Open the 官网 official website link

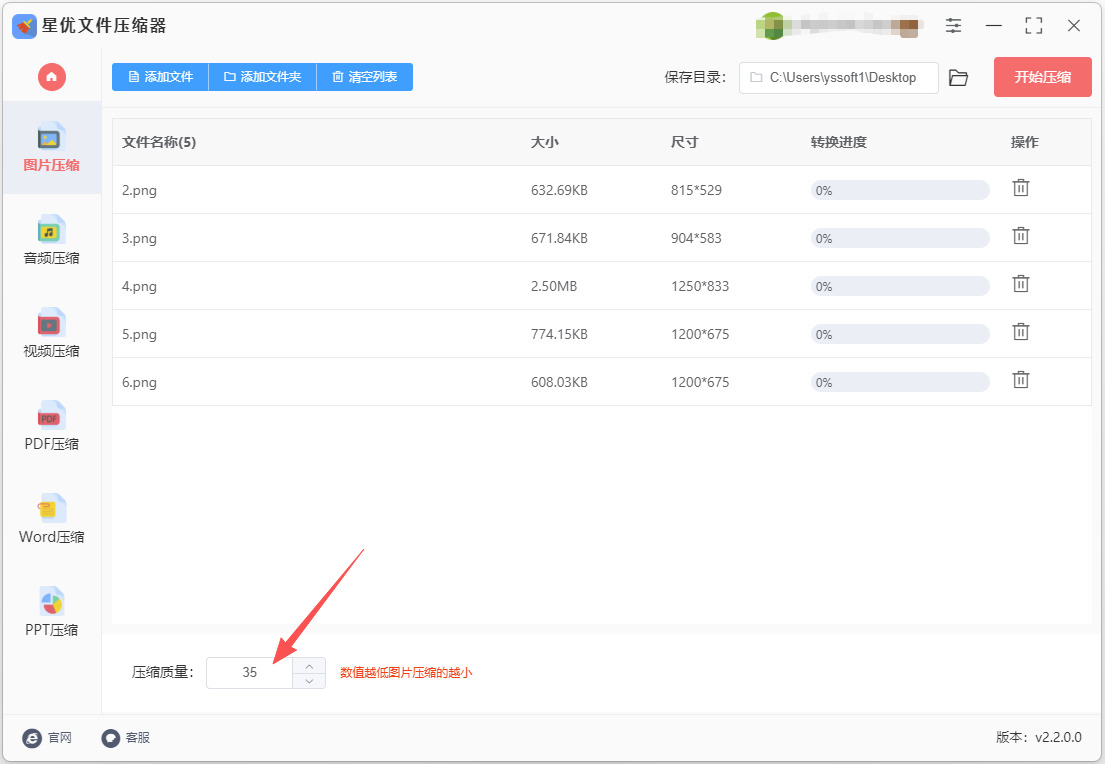tap(47, 738)
